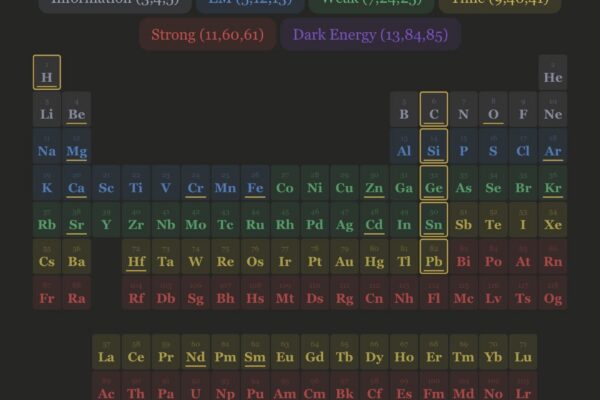Screen dimensions: 600x400
Task: Toggle the Dark Energy (13,84,85) filter chip
Action: click(370, 35)
